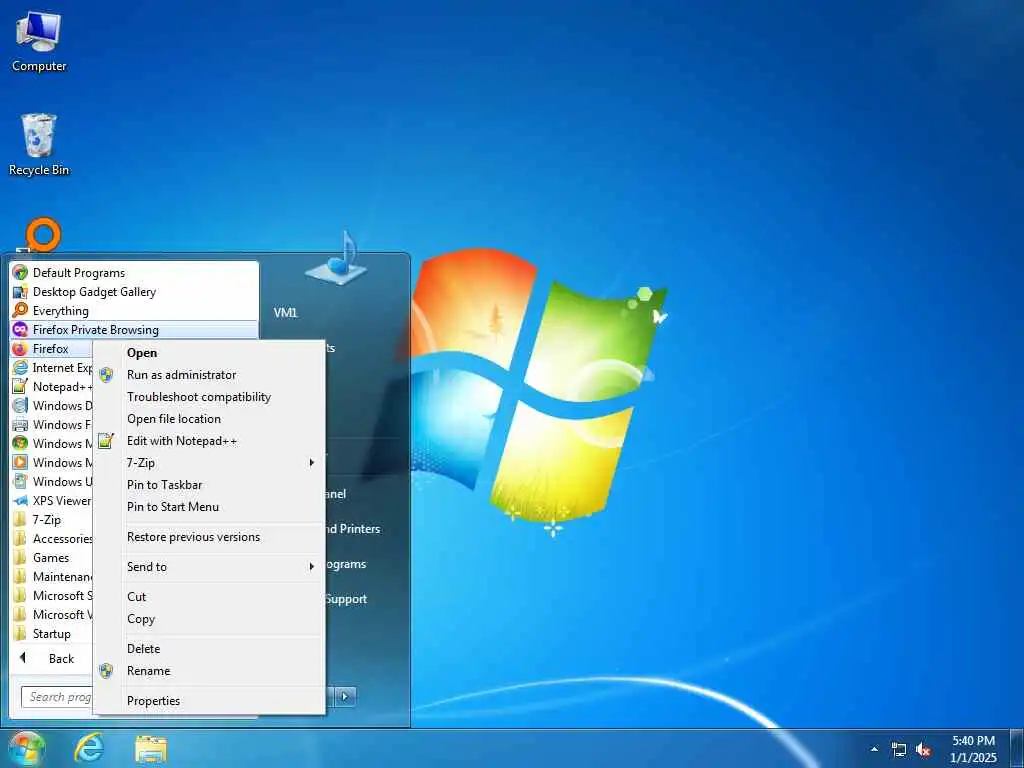Click the Notepad++ icon in programs list
This screenshot has width=1024, height=768.
[20, 387]
